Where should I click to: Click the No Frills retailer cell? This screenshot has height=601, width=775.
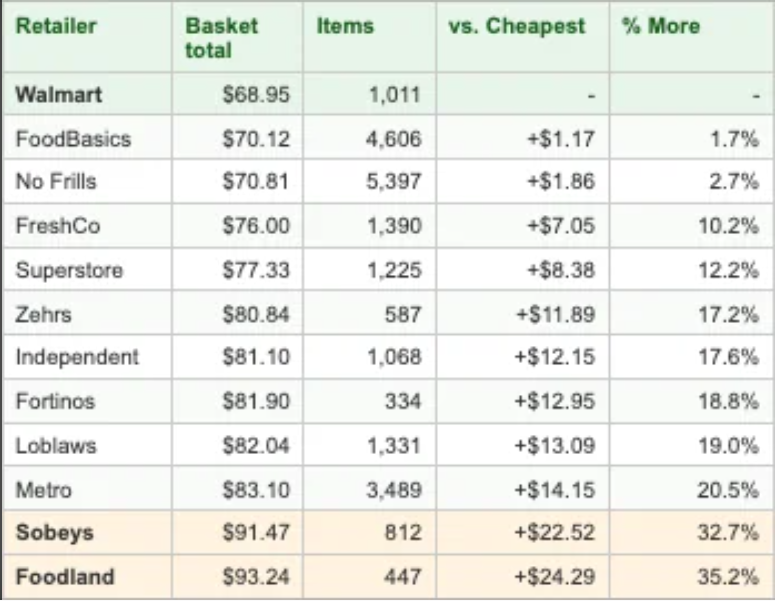(56, 182)
